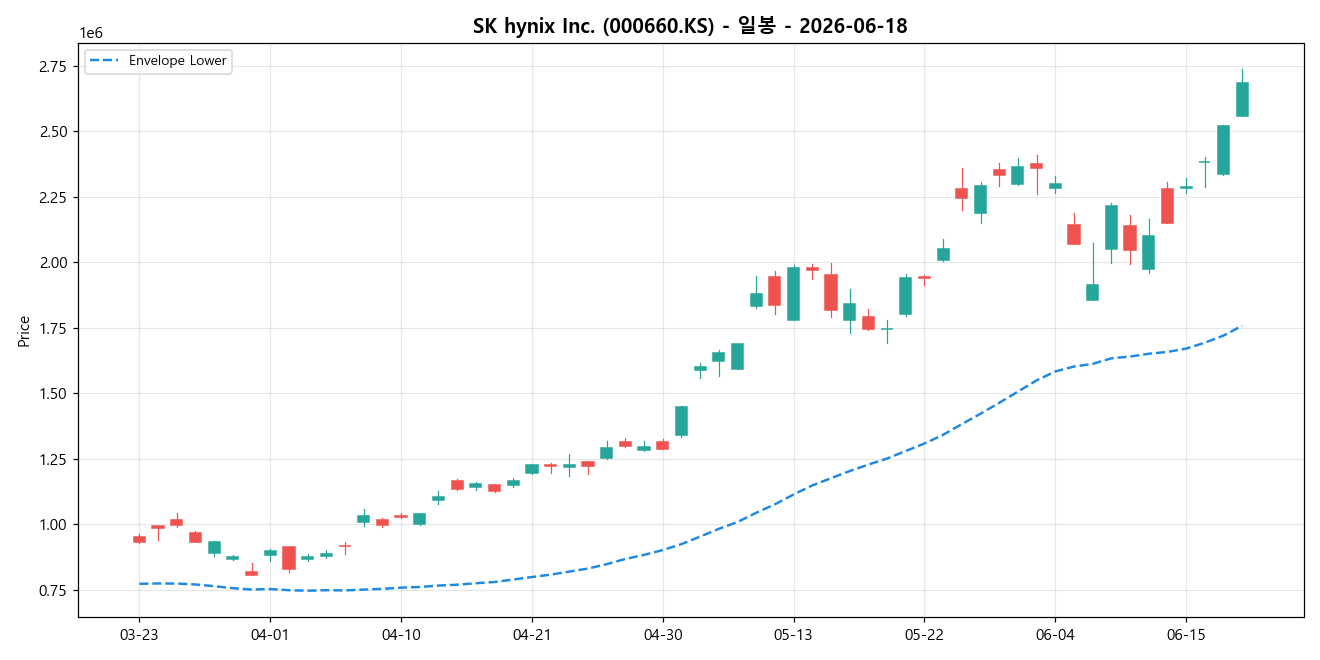Click the Price y-axis label
This screenshot has width=1320, height=660.
(24, 331)
